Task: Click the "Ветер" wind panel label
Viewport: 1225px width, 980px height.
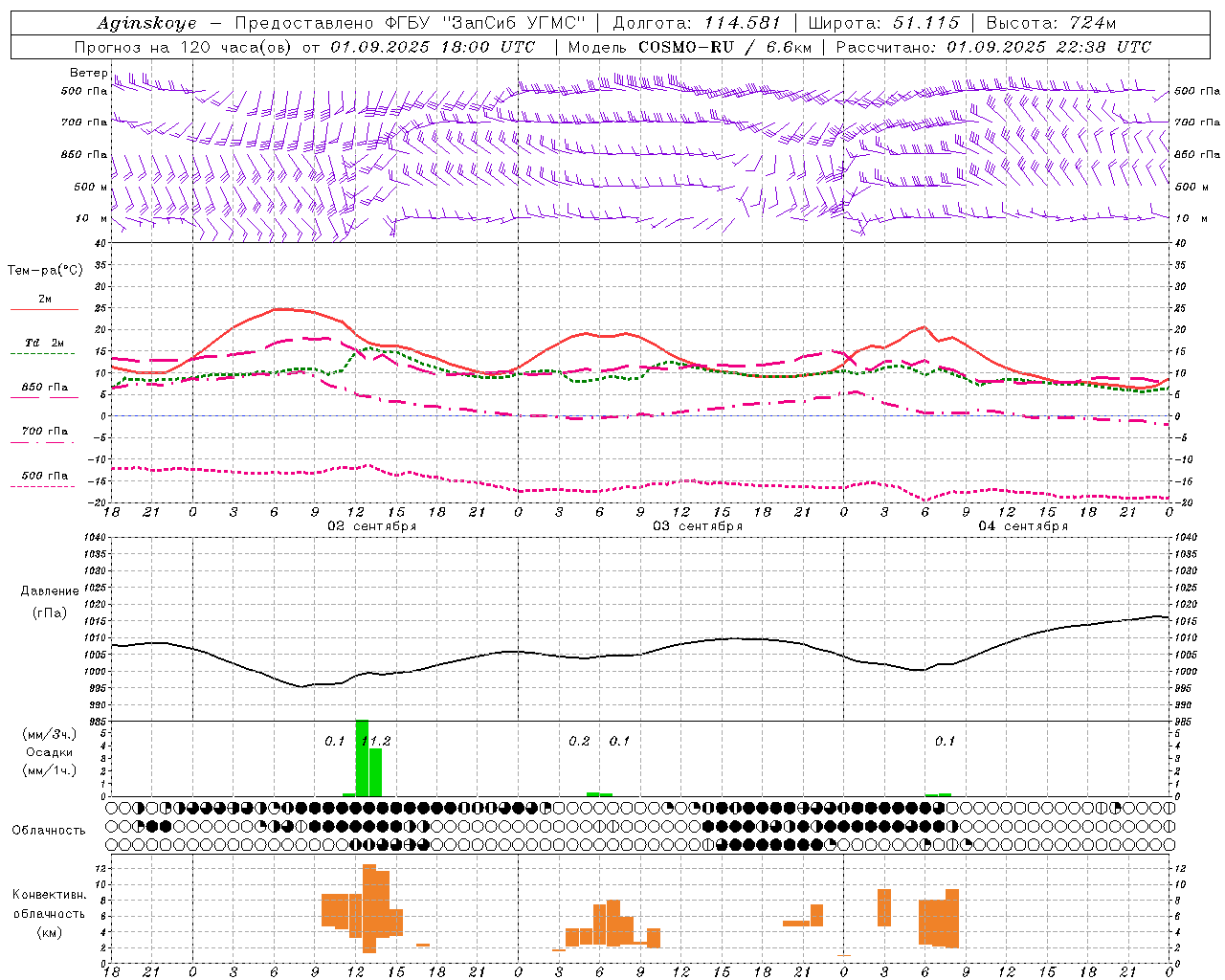Action: click(x=88, y=73)
